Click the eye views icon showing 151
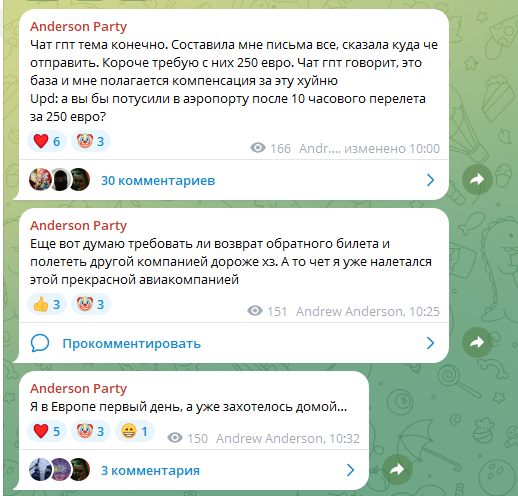 click(x=255, y=311)
